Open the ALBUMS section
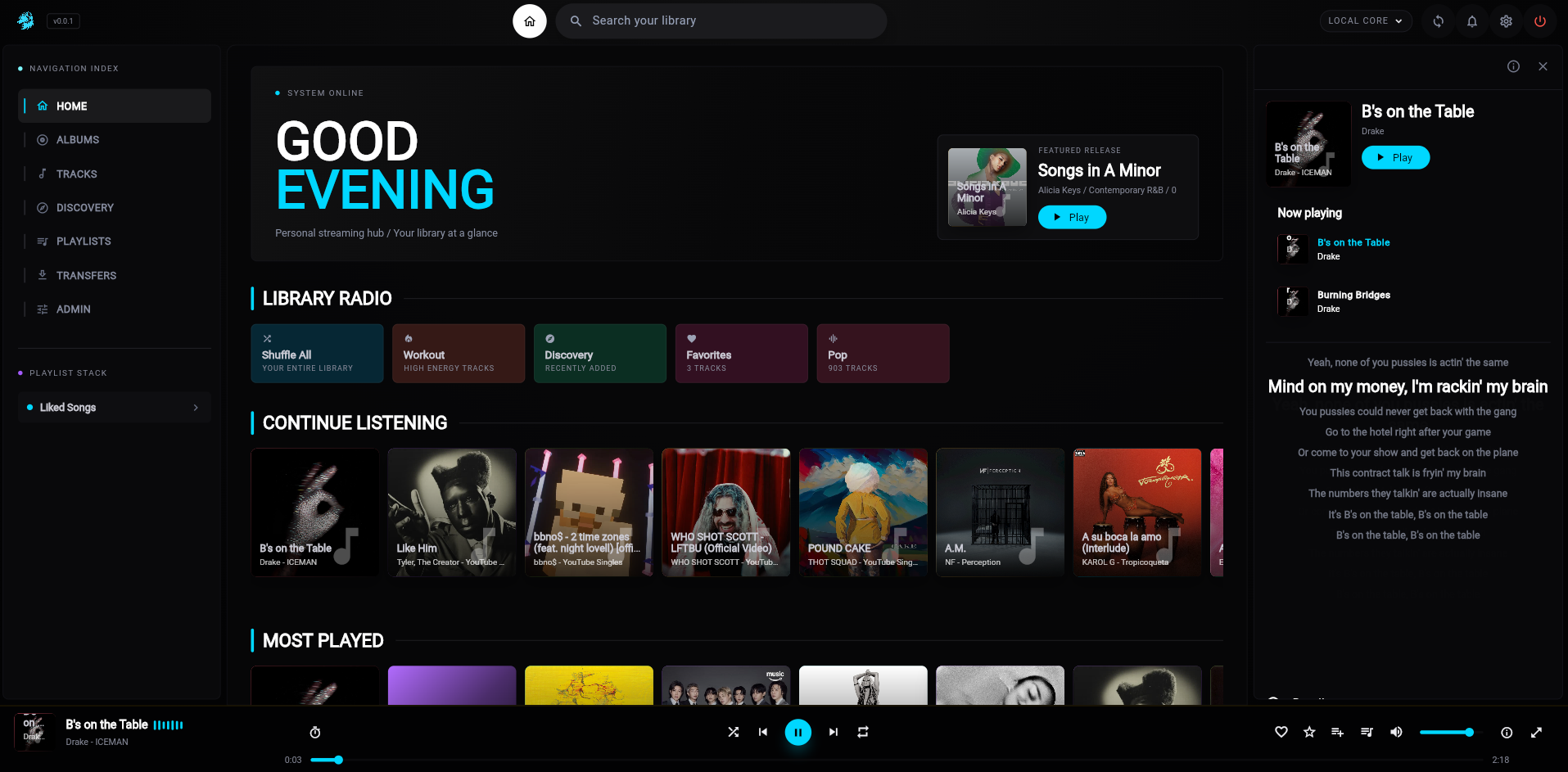This screenshot has width=1568, height=772. (x=115, y=140)
